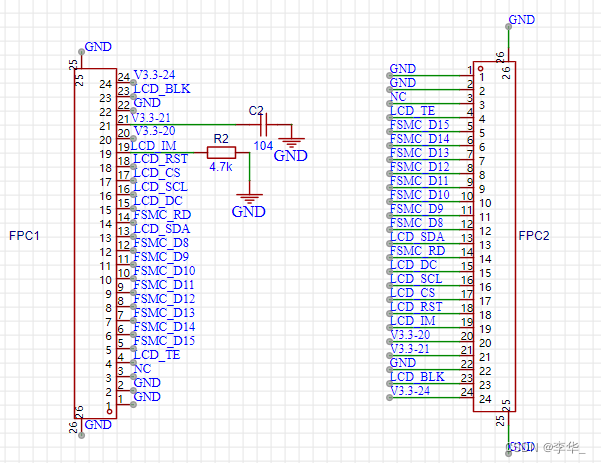601x463 pixels.
Task: Click the 4.7k resistor value
Action: click(221, 167)
